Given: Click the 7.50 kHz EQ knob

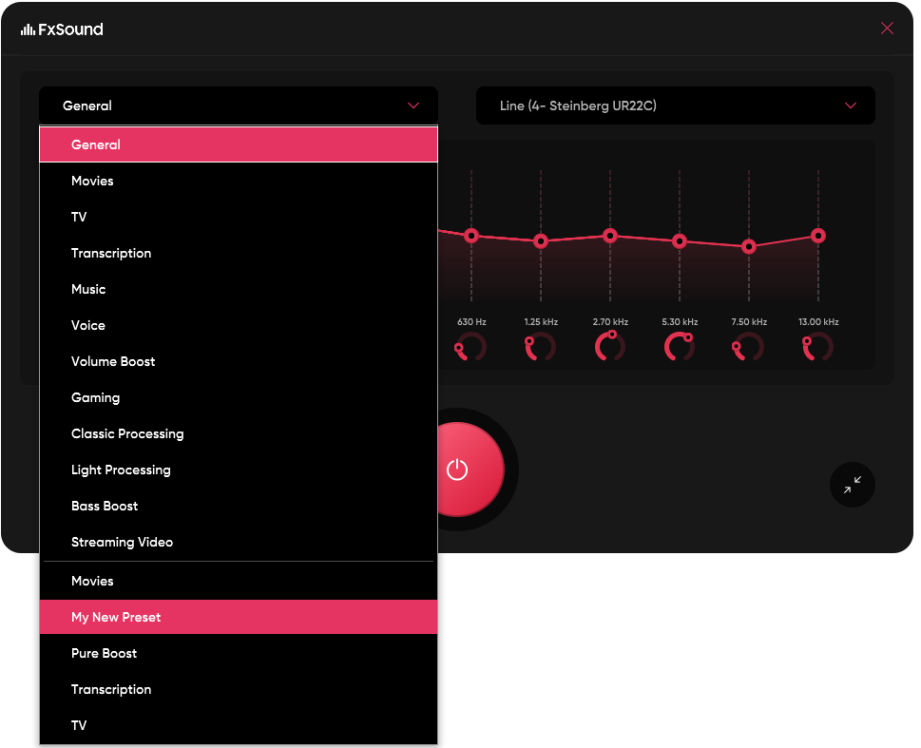Looking at the screenshot, I should click(x=748, y=345).
